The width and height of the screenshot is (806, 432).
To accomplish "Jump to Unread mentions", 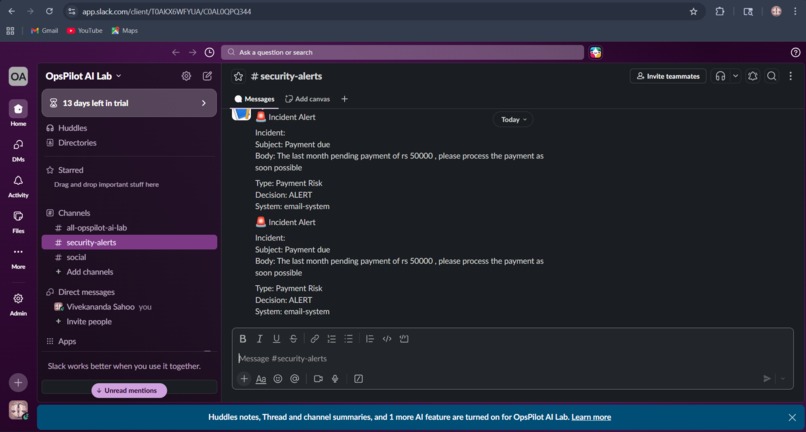I will pos(130,391).
